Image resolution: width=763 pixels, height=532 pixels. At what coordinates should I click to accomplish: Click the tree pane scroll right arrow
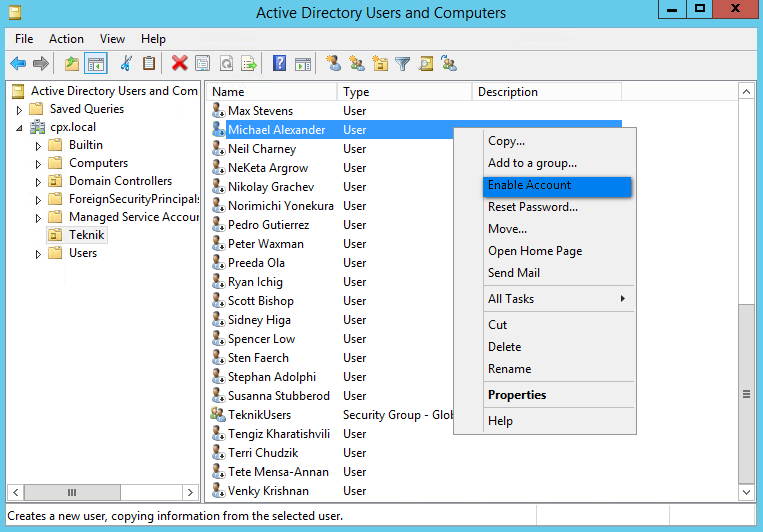[x=190, y=493]
